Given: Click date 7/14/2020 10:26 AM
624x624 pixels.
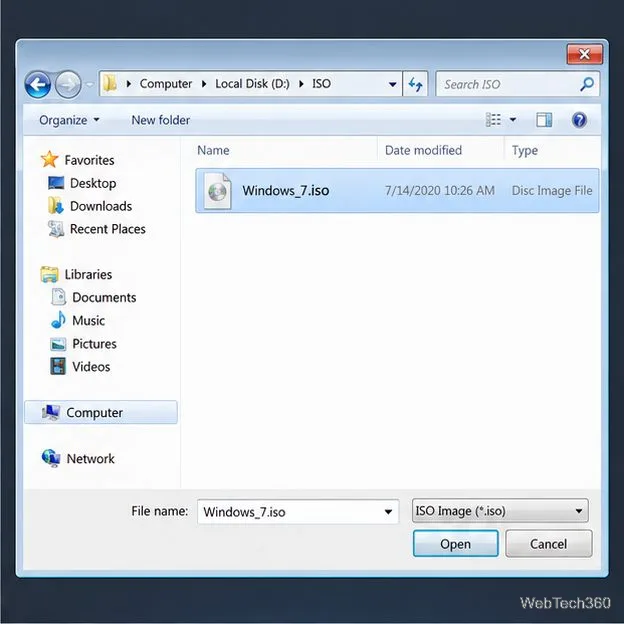Looking at the screenshot, I should pyautogui.click(x=439, y=191).
